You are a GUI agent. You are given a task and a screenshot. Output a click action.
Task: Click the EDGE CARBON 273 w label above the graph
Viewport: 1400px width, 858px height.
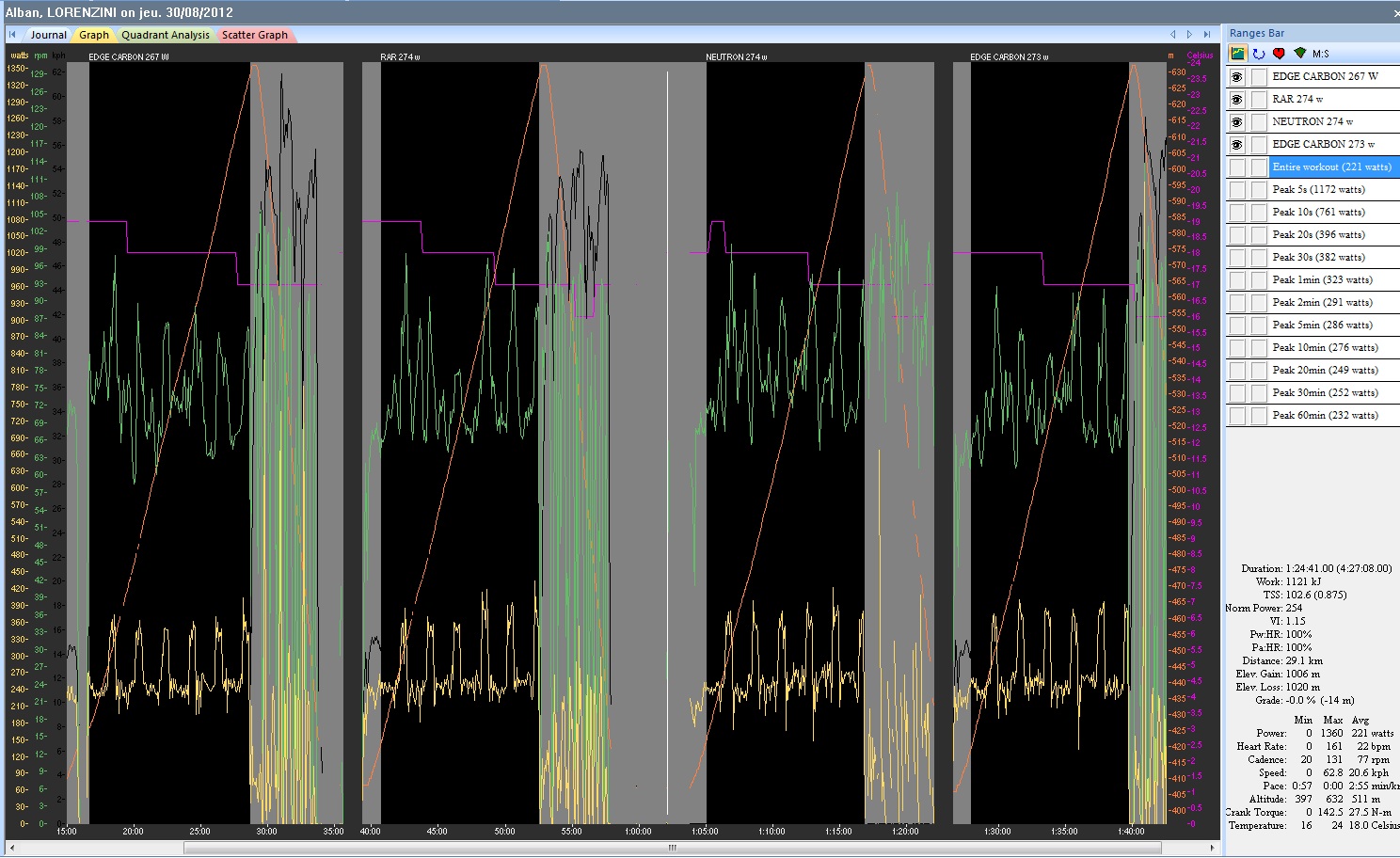click(x=1010, y=57)
